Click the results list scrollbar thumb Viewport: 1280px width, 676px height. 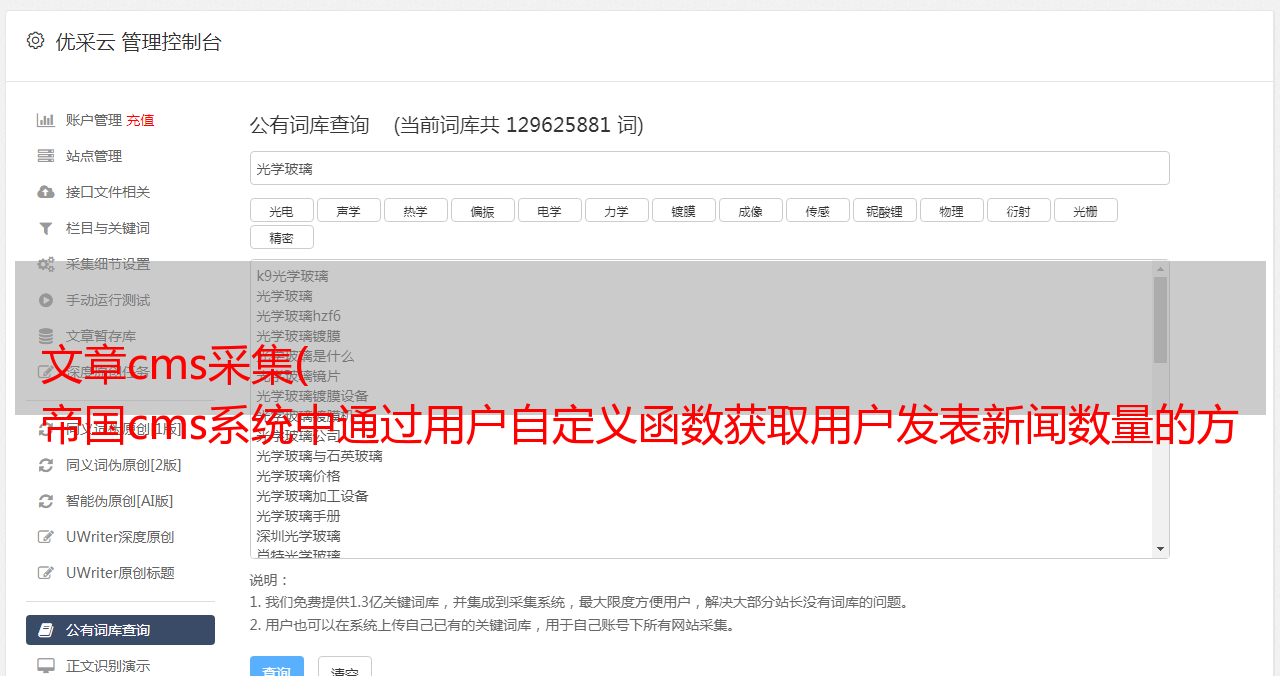click(x=1160, y=320)
